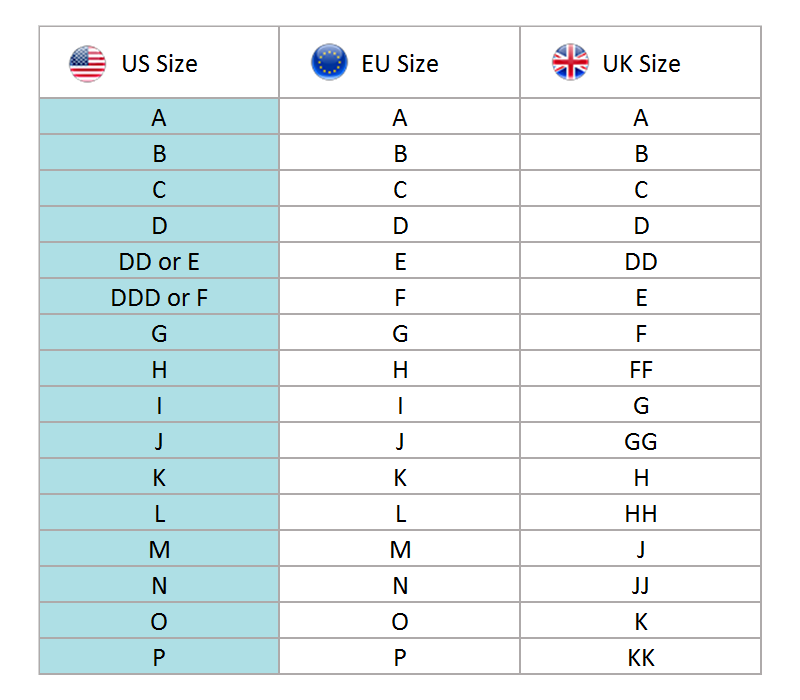800x700 pixels.
Task: Click the JJ UK size cell
Action: click(641, 586)
